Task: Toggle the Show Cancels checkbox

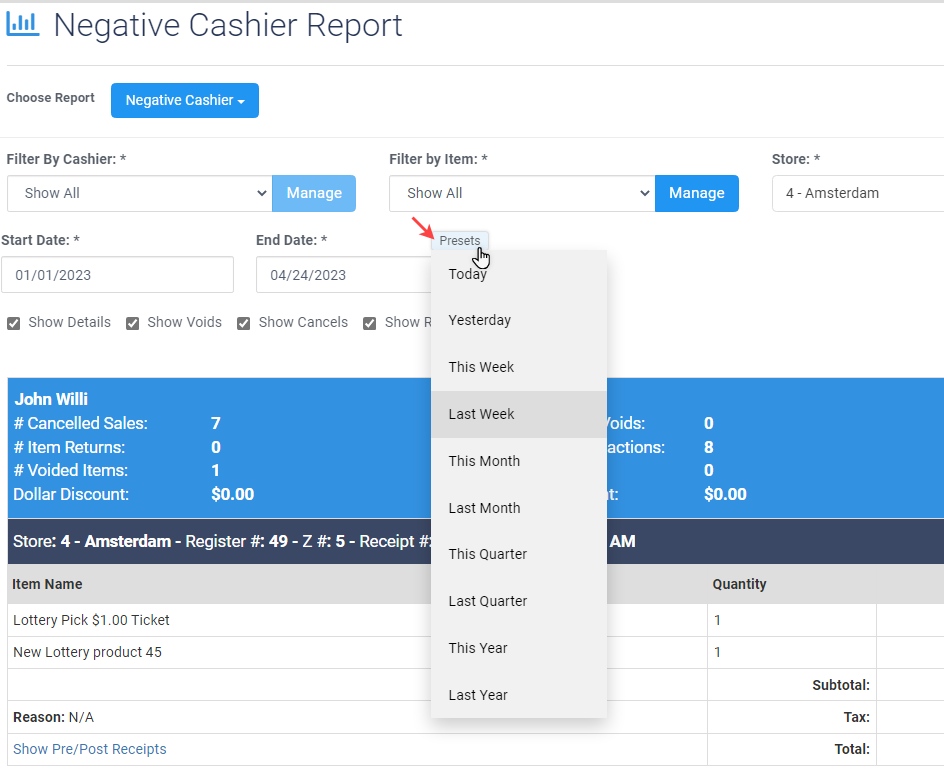Action: [243, 324]
